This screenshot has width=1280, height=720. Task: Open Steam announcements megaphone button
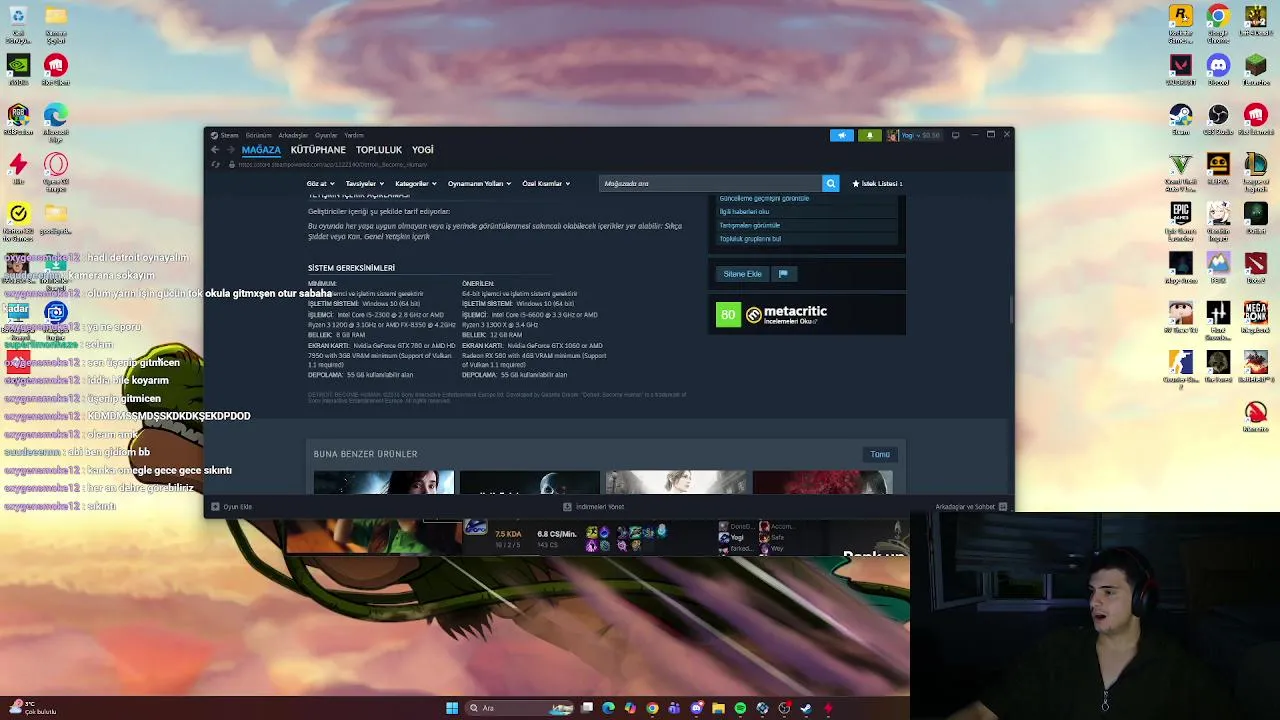842,135
